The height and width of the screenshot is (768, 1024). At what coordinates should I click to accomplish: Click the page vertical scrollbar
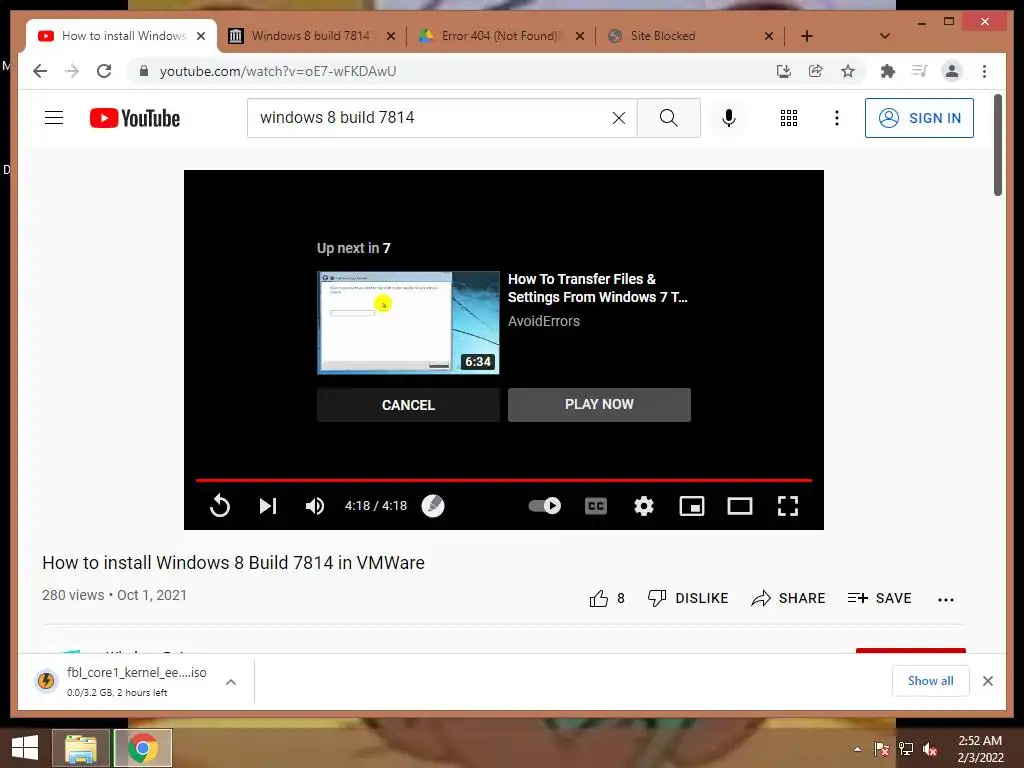(x=998, y=145)
